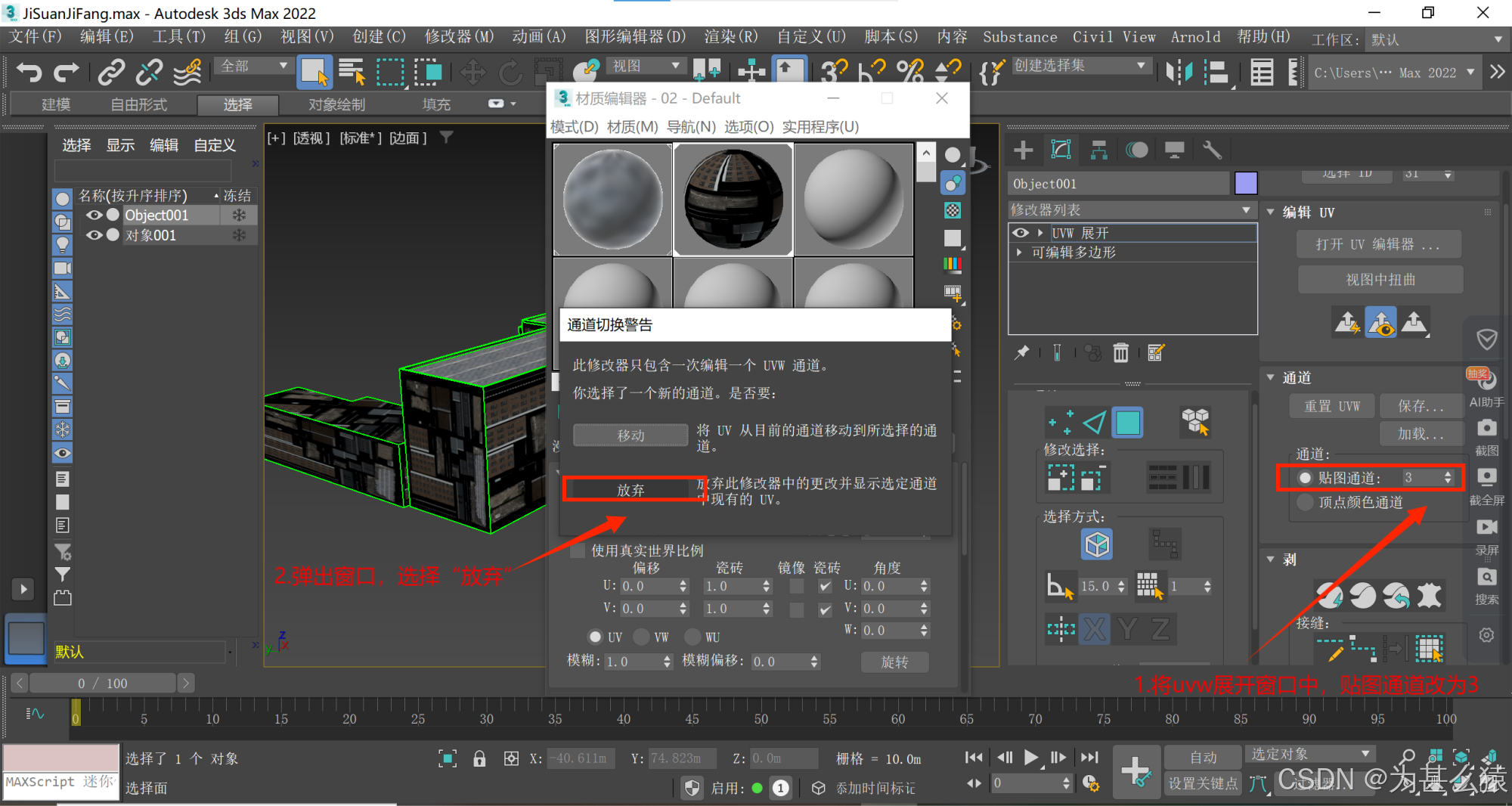Click the 旋转 button in material editor

click(894, 662)
